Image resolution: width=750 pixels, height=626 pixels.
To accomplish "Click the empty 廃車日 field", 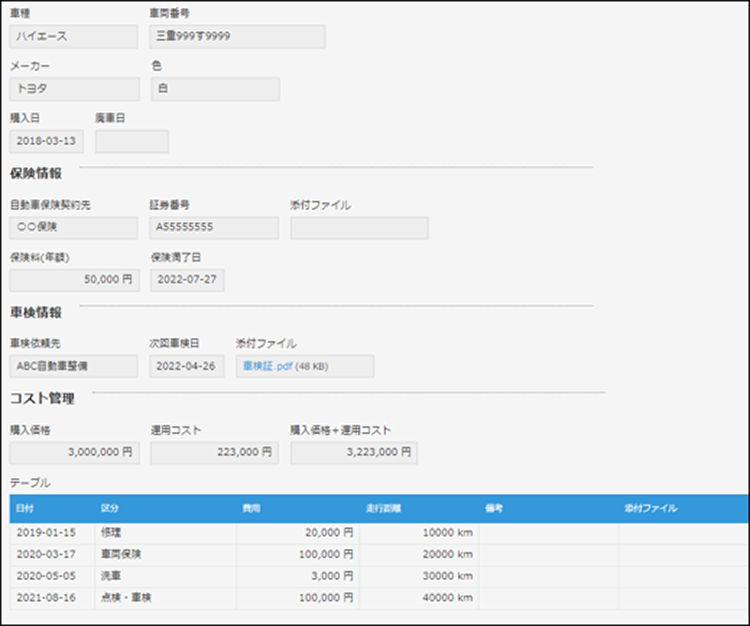I will 131,141.
